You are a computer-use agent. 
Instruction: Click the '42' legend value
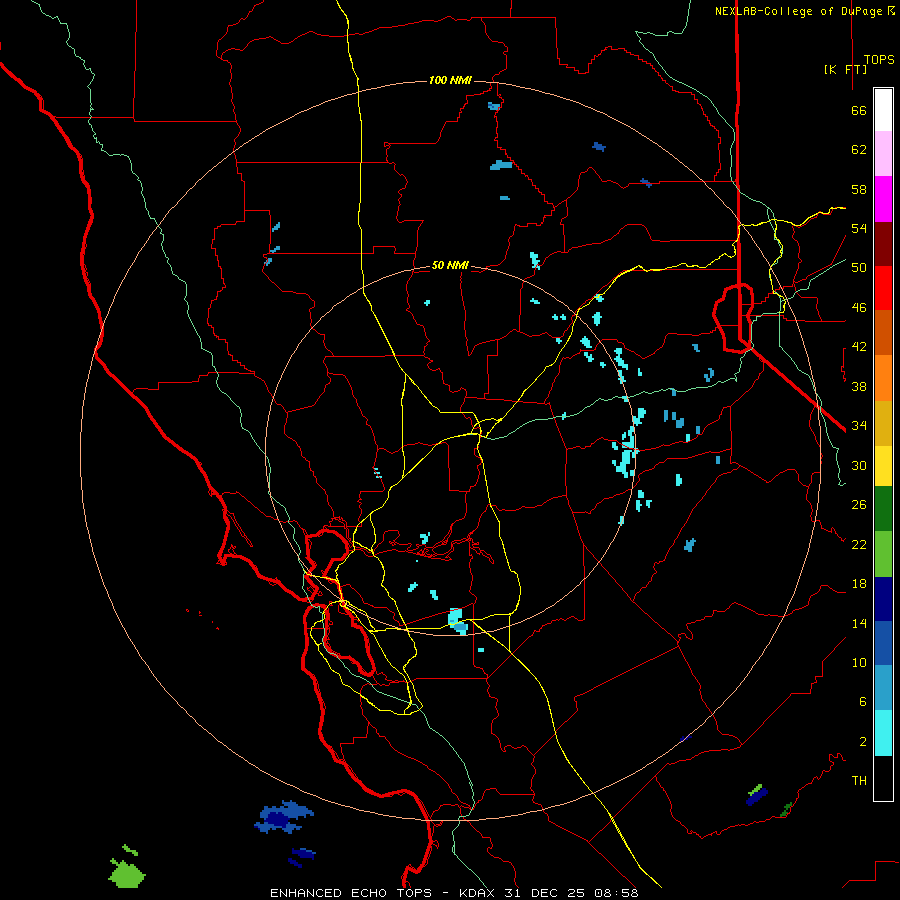(x=859, y=347)
